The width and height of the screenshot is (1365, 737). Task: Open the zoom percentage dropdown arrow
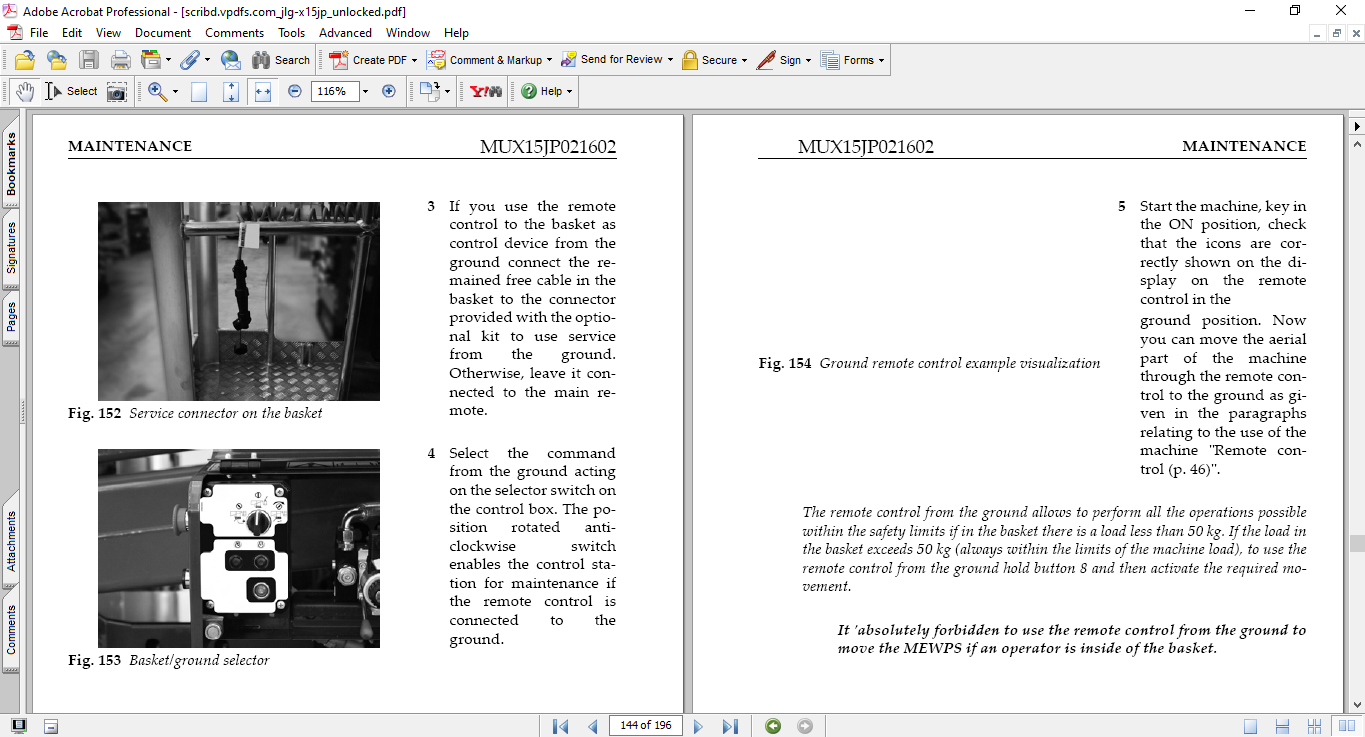365,91
